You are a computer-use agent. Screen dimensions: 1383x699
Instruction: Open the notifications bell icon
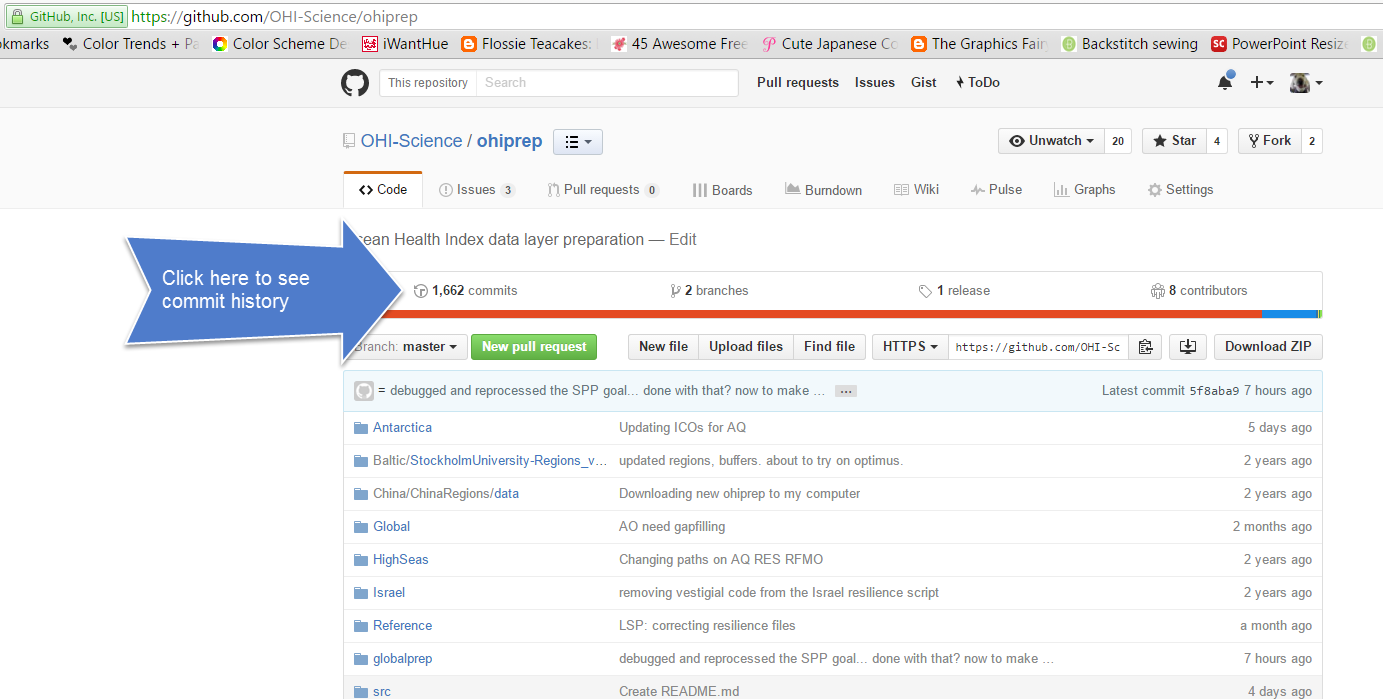pos(1225,82)
